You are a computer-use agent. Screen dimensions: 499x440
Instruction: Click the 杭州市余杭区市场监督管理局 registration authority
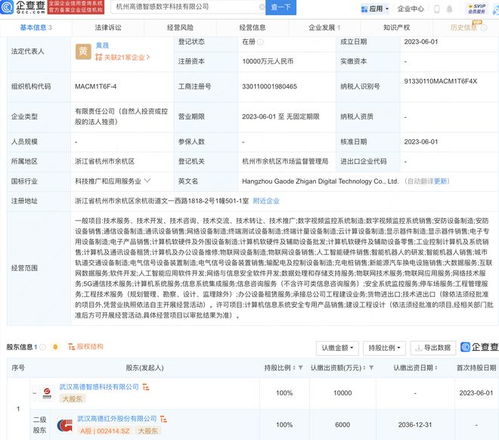point(285,162)
